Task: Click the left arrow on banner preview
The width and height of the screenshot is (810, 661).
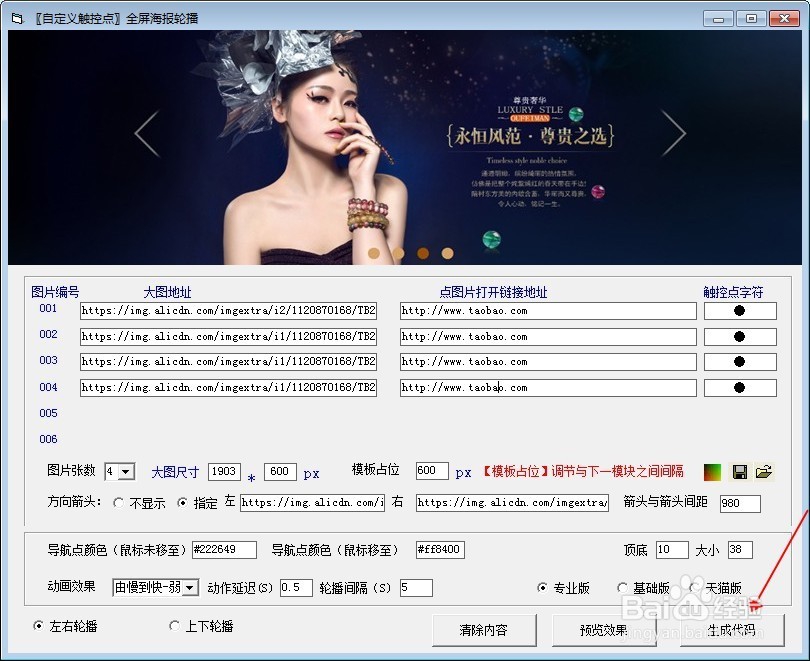Action: pos(148,133)
